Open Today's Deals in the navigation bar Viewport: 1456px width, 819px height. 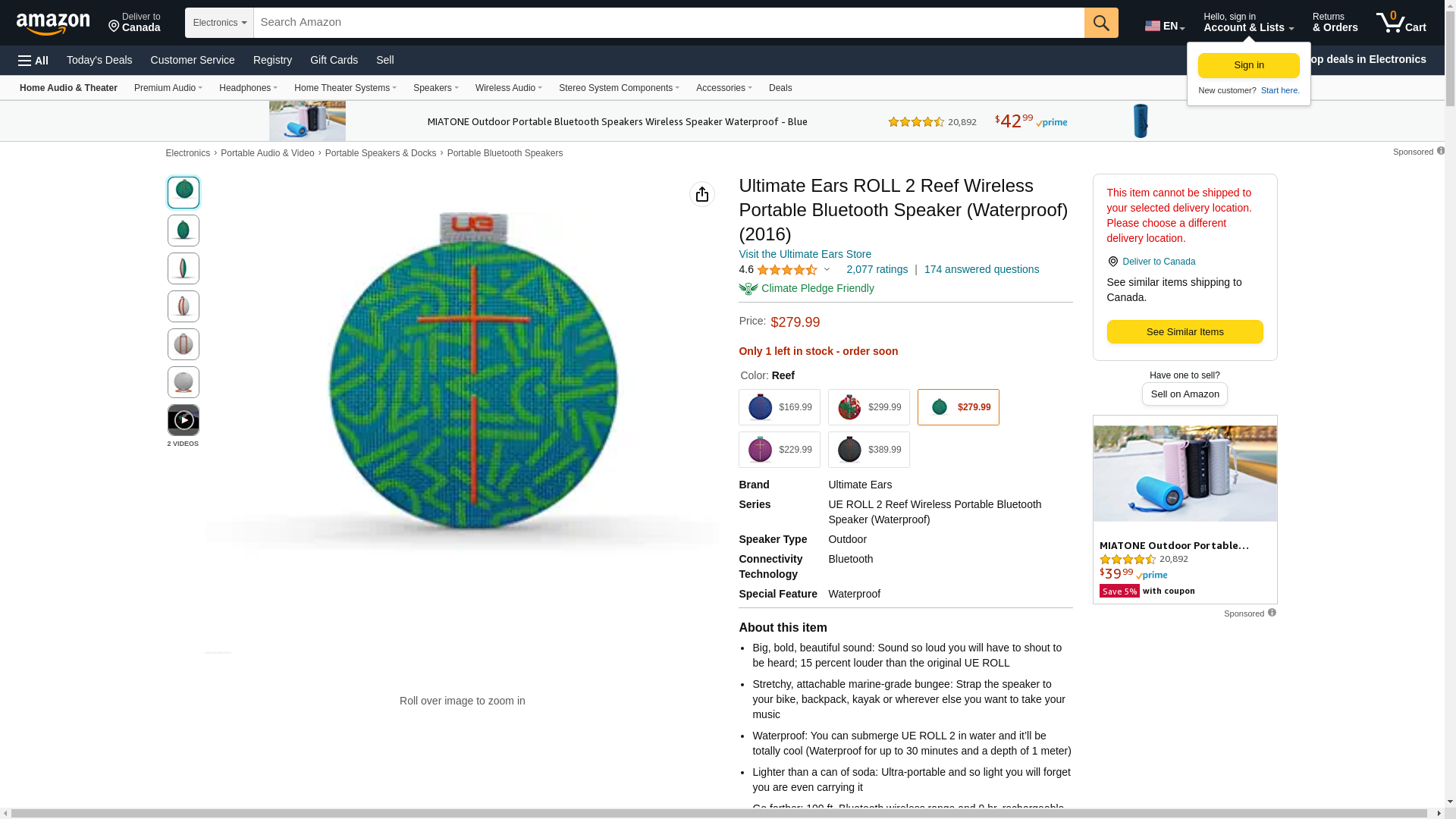99,60
